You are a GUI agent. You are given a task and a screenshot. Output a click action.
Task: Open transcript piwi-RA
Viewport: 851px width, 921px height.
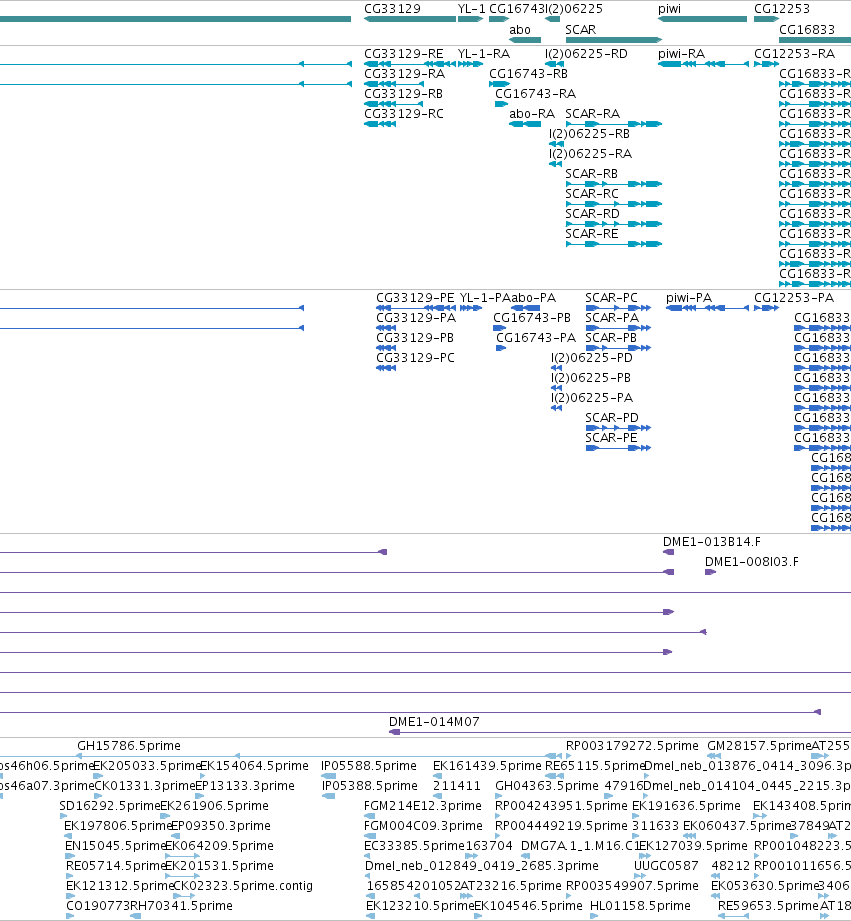(681, 53)
